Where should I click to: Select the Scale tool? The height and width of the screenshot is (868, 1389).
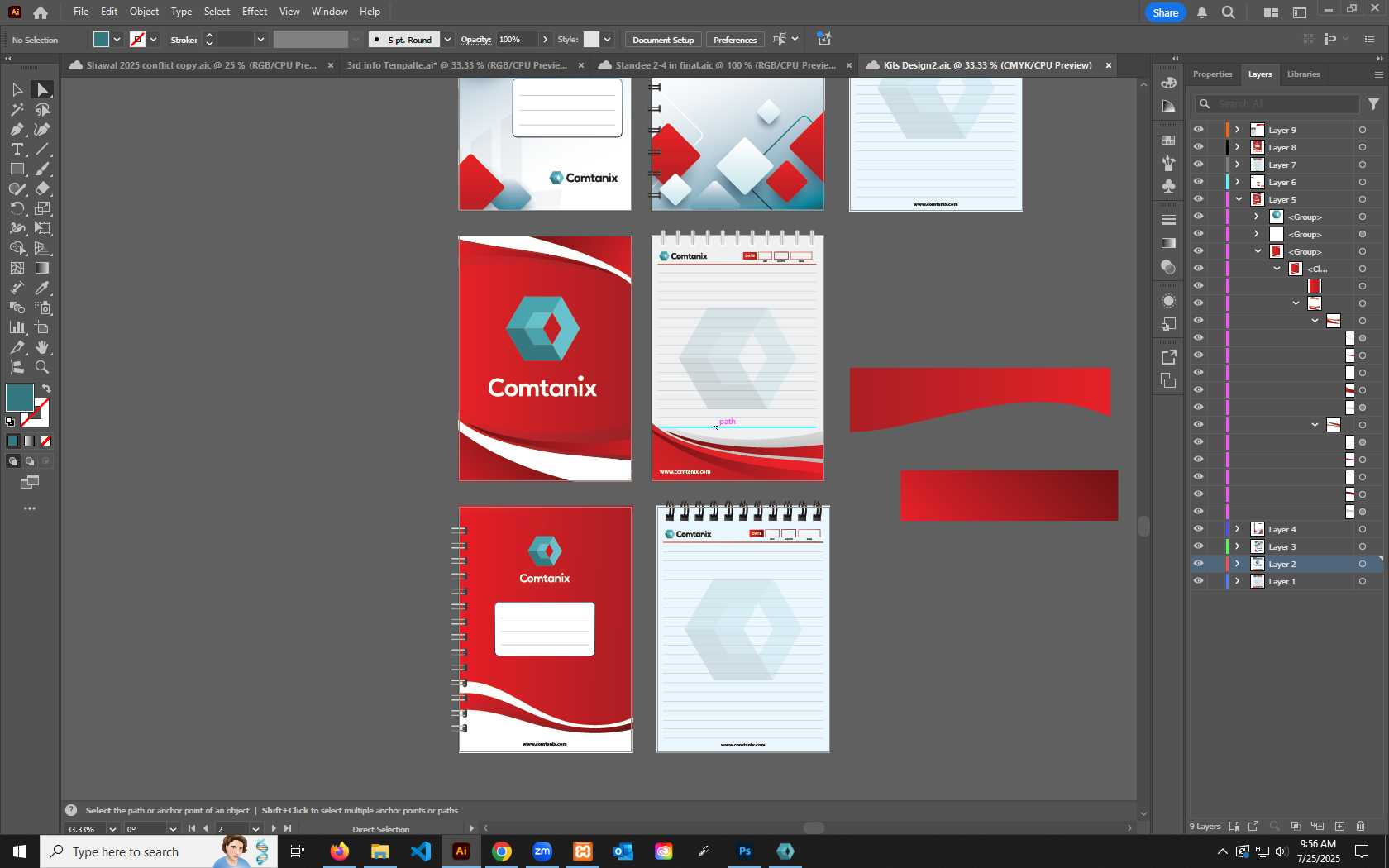tap(42, 208)
